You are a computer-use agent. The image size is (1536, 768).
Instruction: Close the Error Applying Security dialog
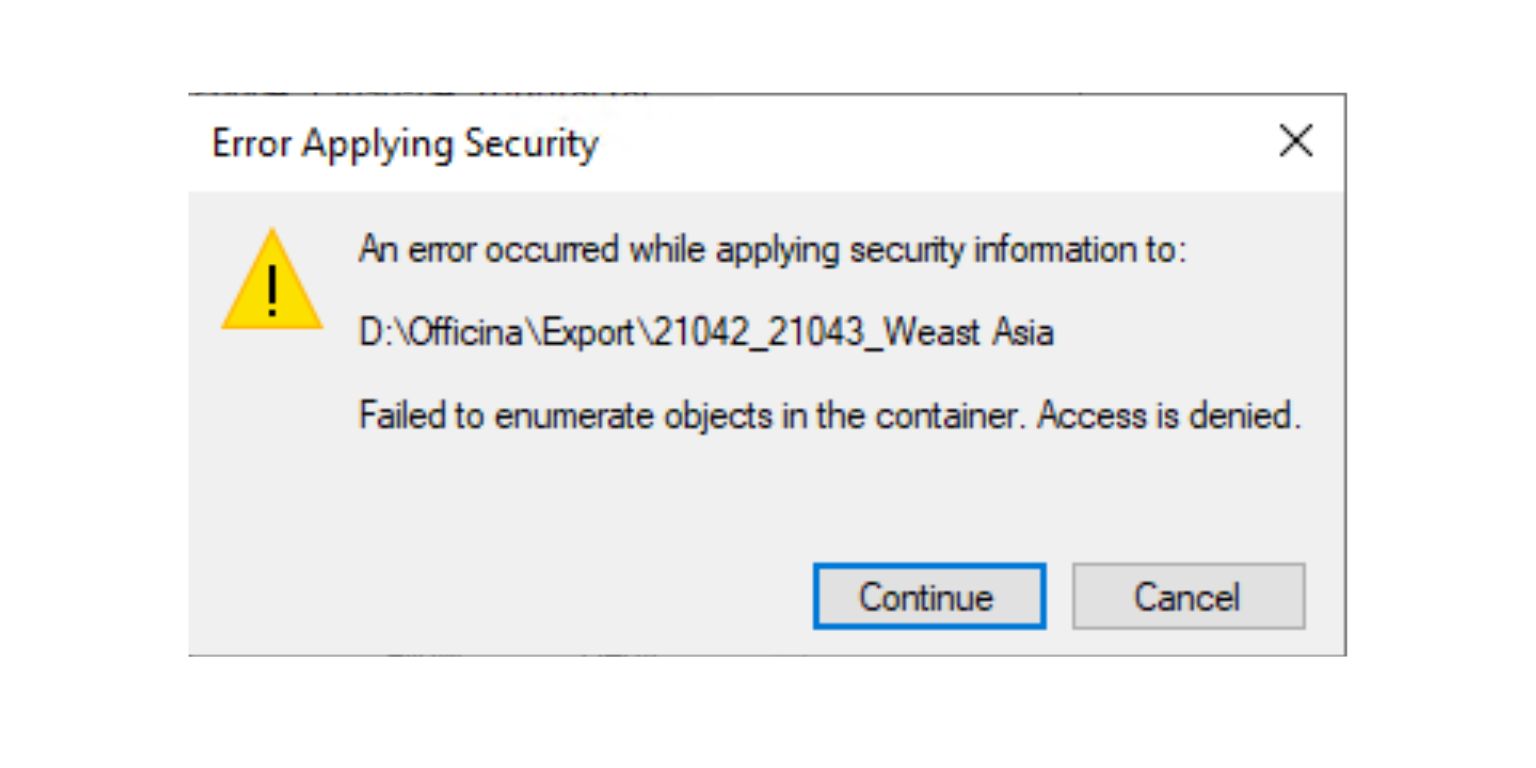[1295, 143]
